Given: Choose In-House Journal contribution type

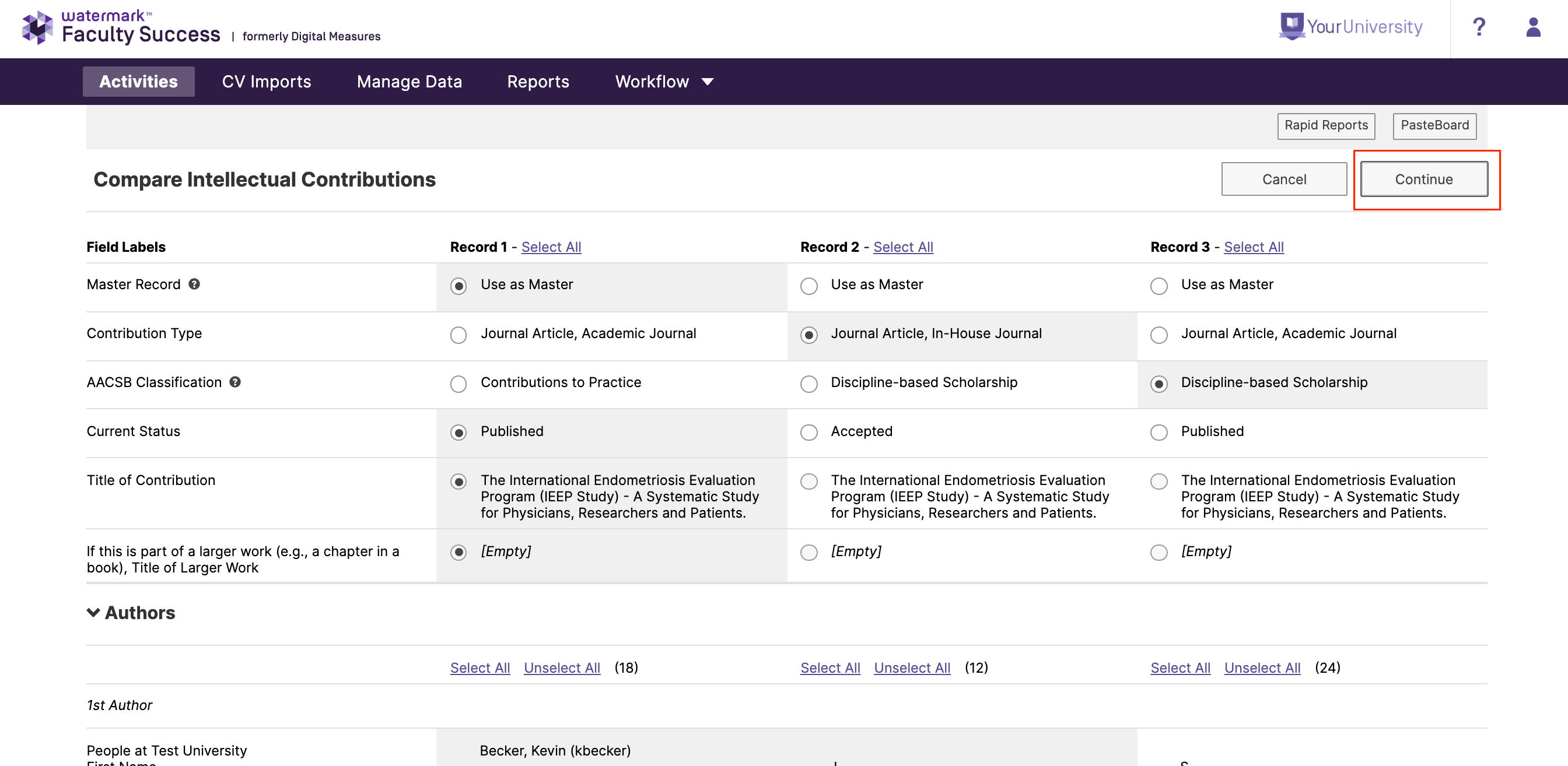Looking at the screenshot, I should pyautogui.click(x=808, y=335).
